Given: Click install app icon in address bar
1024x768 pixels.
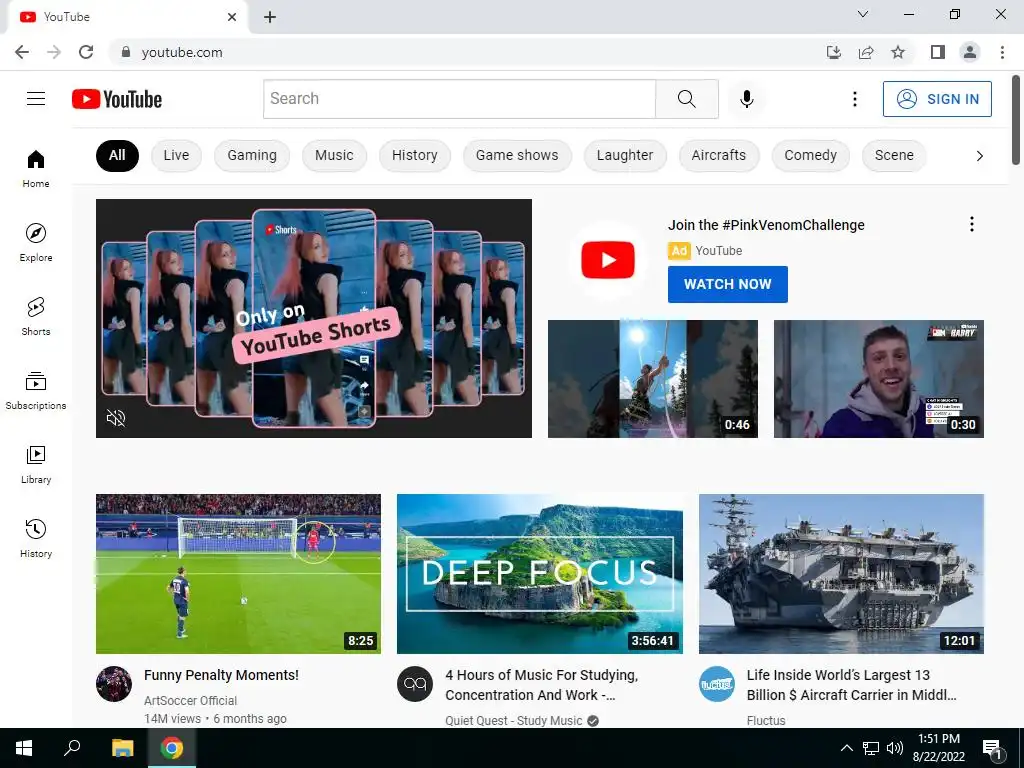Looking at the screenshot, I should click(x=833, y=52).
